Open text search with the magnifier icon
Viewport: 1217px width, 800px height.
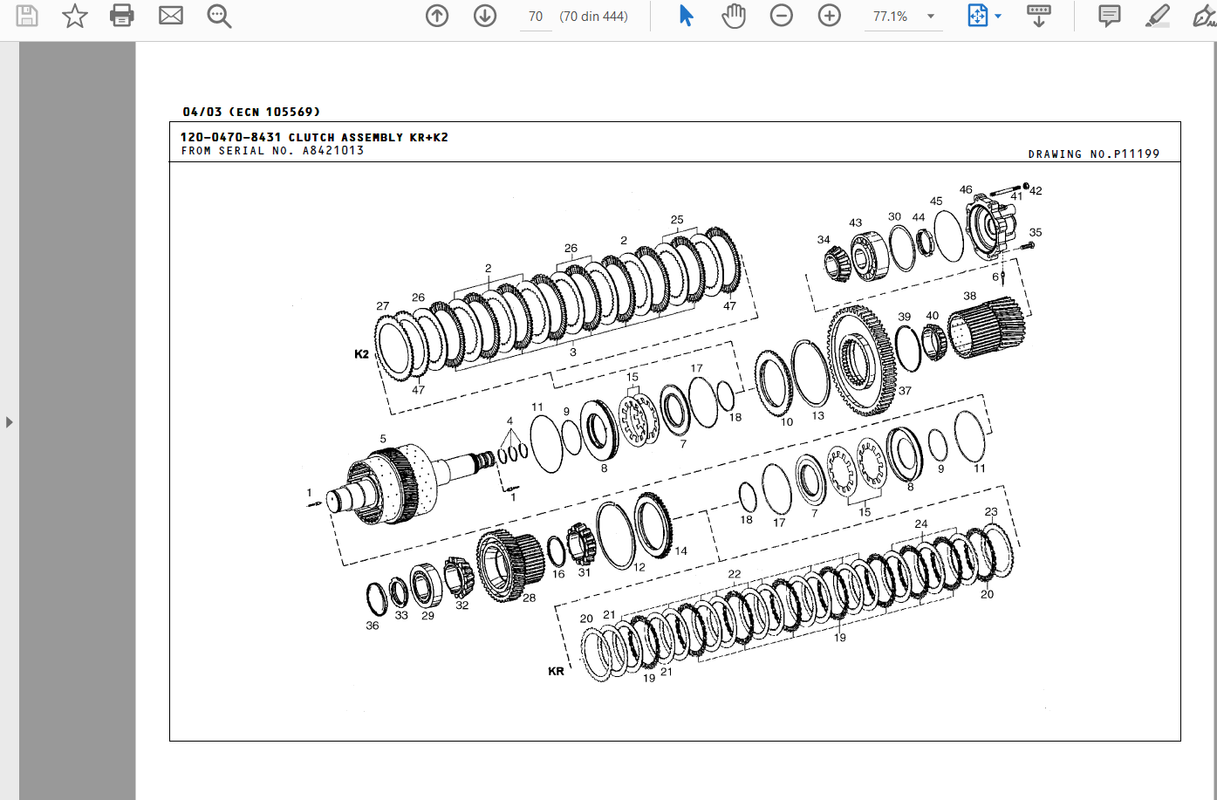tap(219, 16)
